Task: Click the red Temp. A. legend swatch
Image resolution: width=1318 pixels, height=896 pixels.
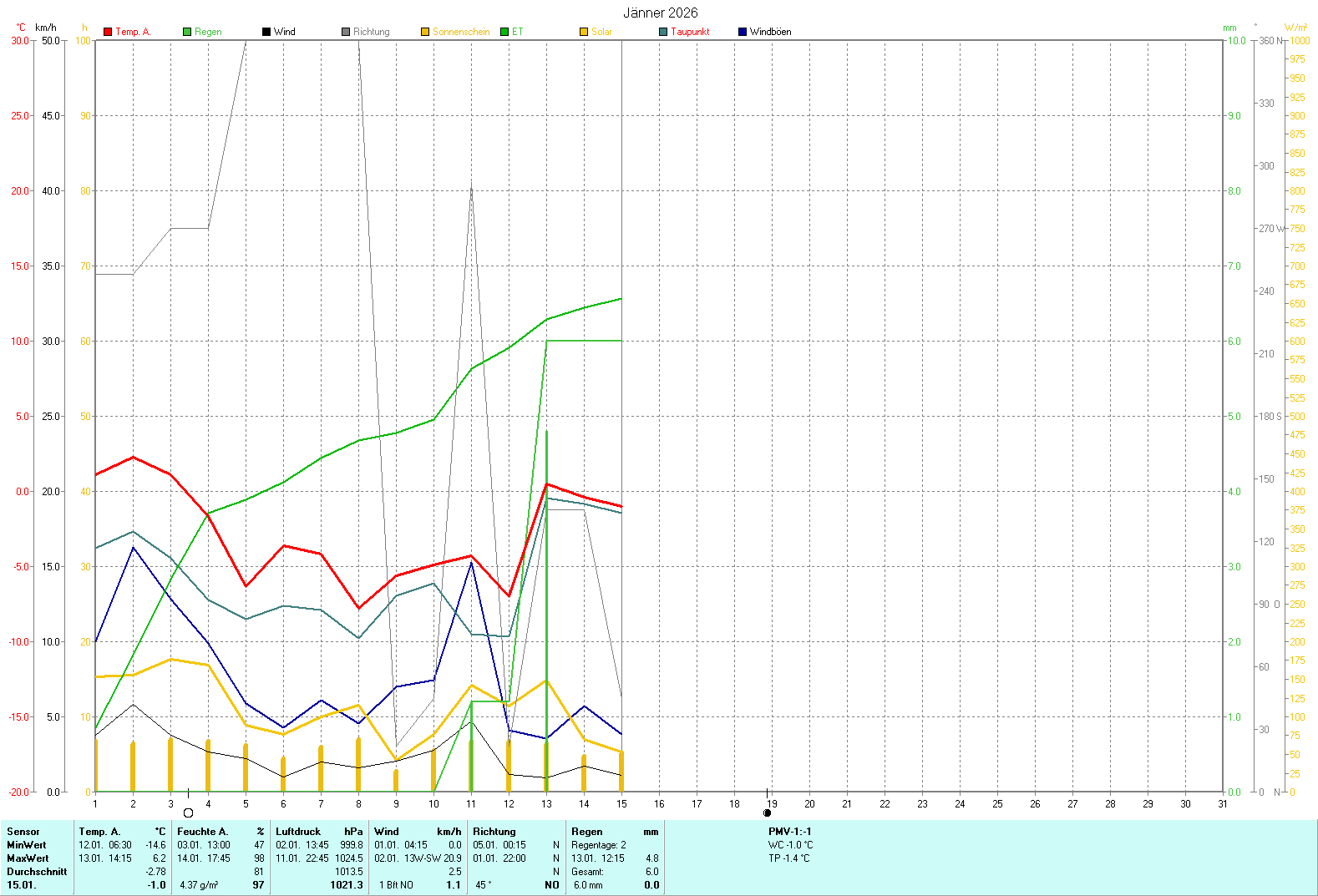Action: tap(108, 32)
